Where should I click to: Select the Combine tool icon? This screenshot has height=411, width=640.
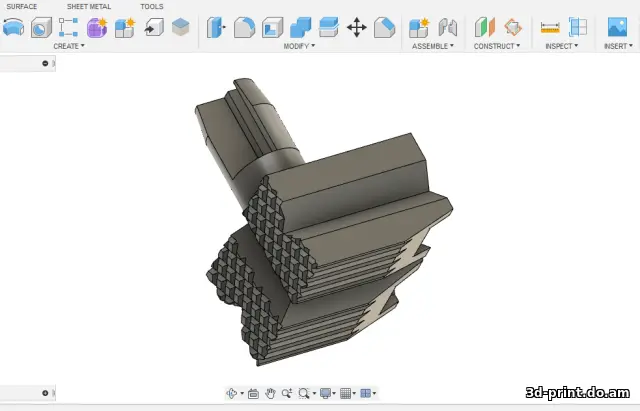(x=300, y=28)
